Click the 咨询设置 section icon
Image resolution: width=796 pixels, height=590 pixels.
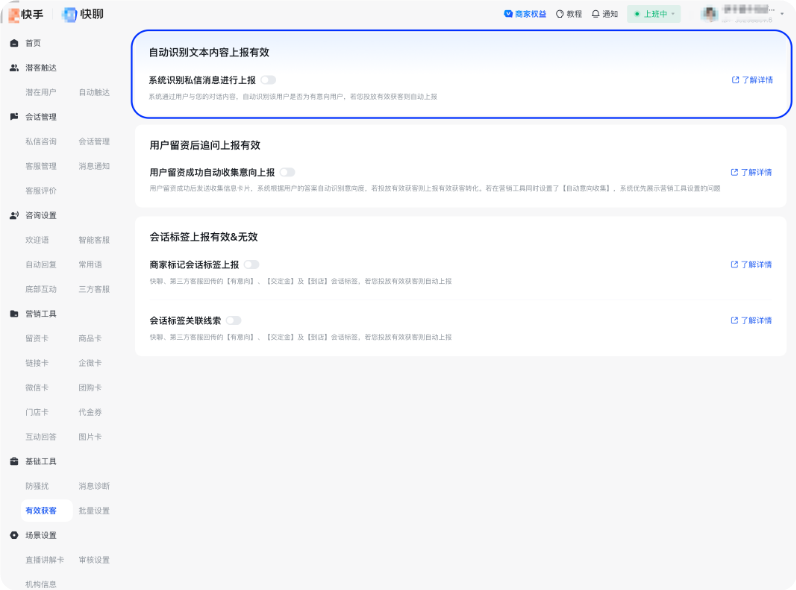coord(14,216)
